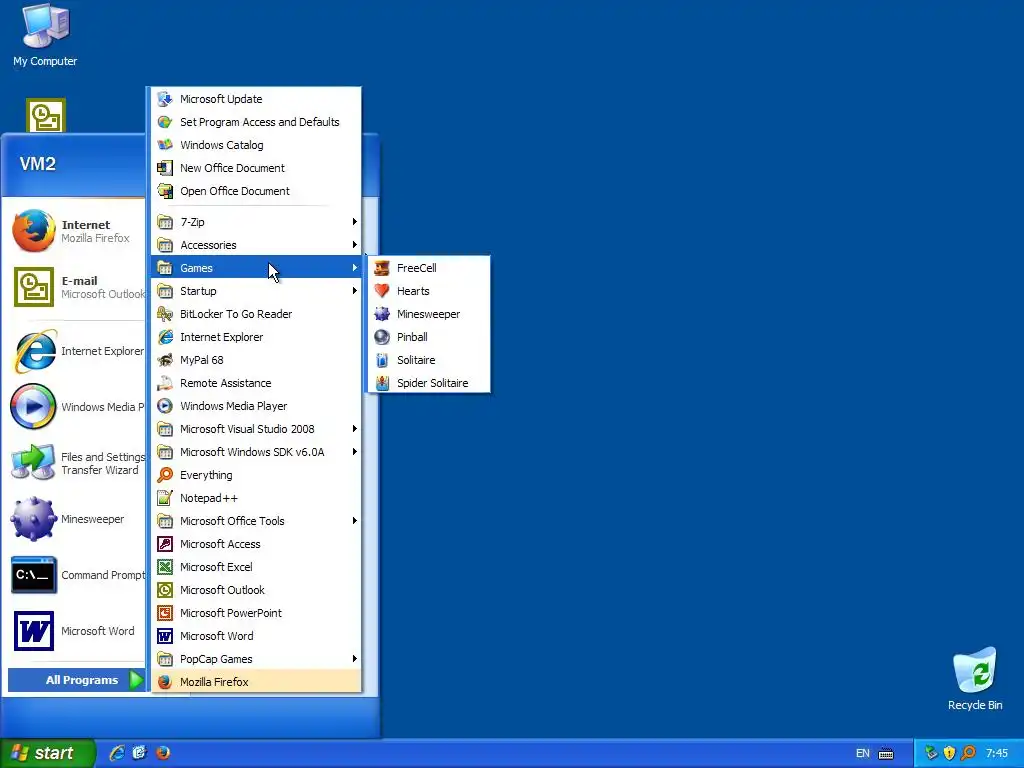Start Pinball from its ball icon
The width and height of the screenshot is (1024, 768).
point(382,337)
